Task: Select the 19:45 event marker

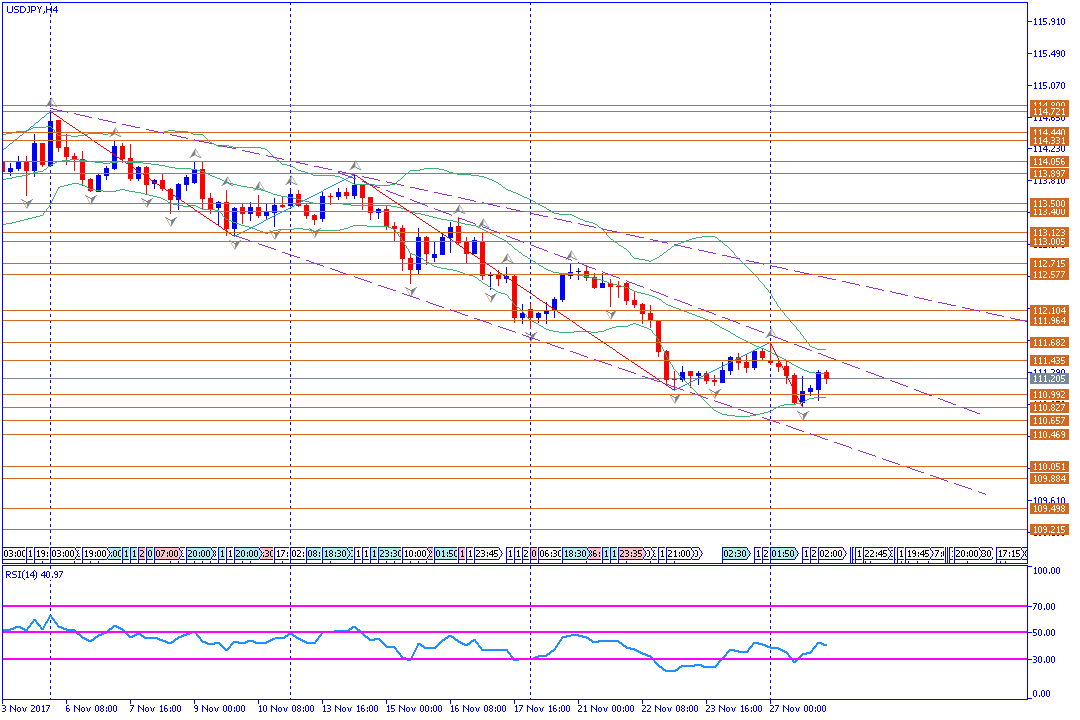Action: (918, 553)
